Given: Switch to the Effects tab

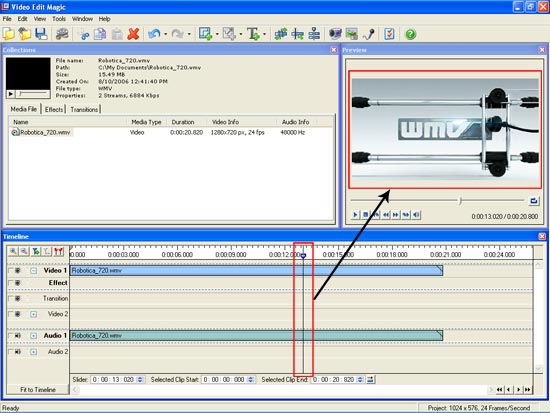Looking at the screenshot, I should pyautogui.click(x=54, y=109).
